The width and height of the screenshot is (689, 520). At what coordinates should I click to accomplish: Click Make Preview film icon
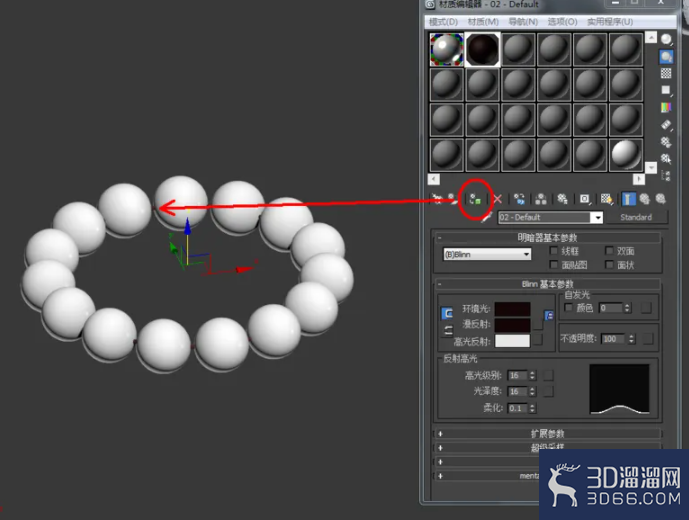tap(666, 125)
